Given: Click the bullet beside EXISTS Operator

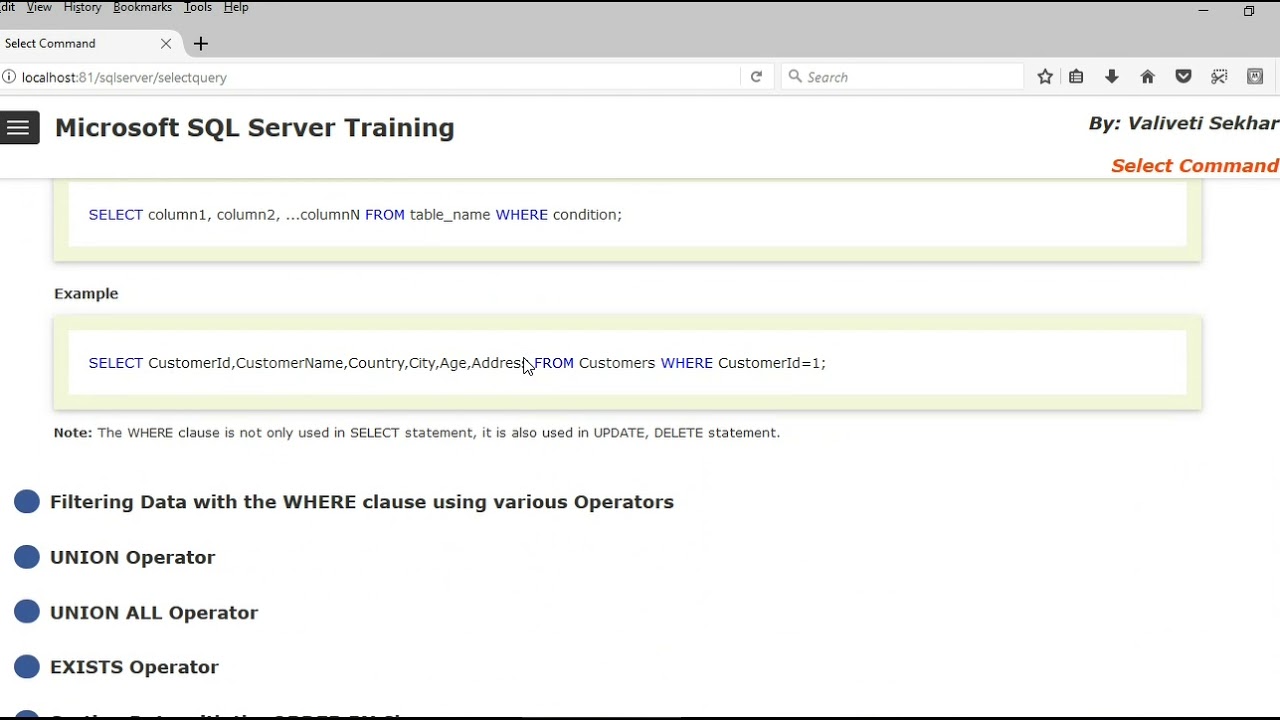Looking at the screenshot, I should 27,667.
